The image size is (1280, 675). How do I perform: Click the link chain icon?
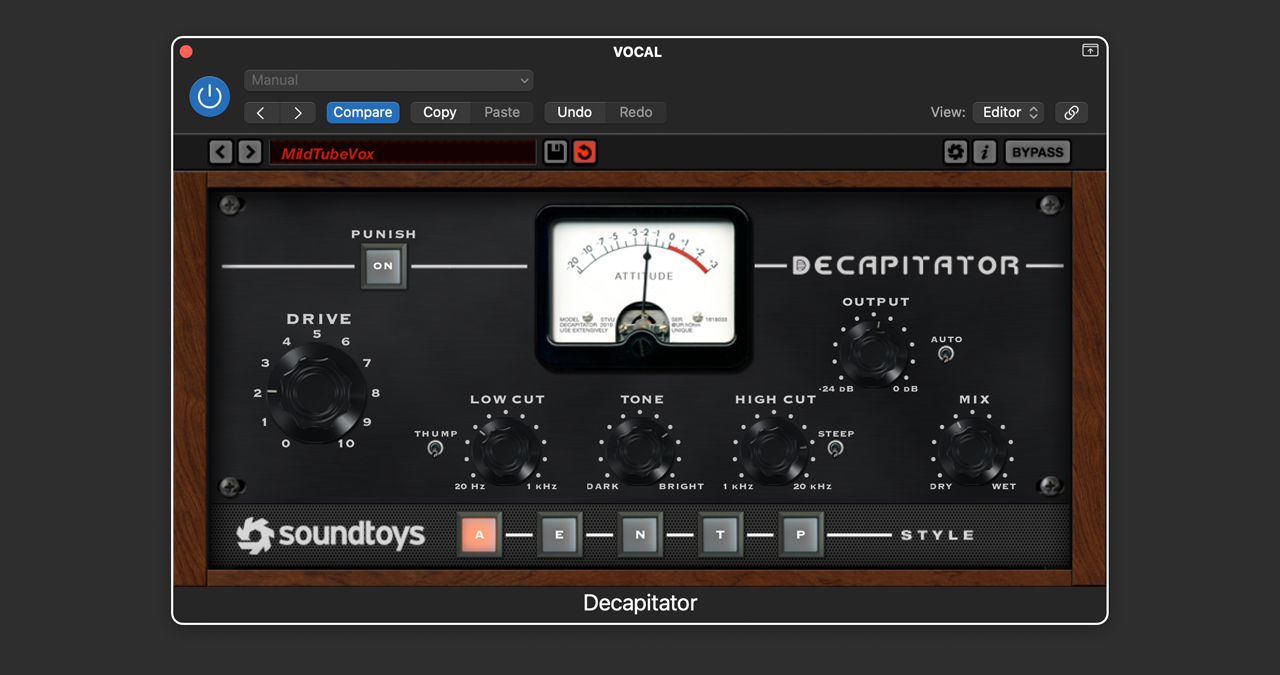1071,113
